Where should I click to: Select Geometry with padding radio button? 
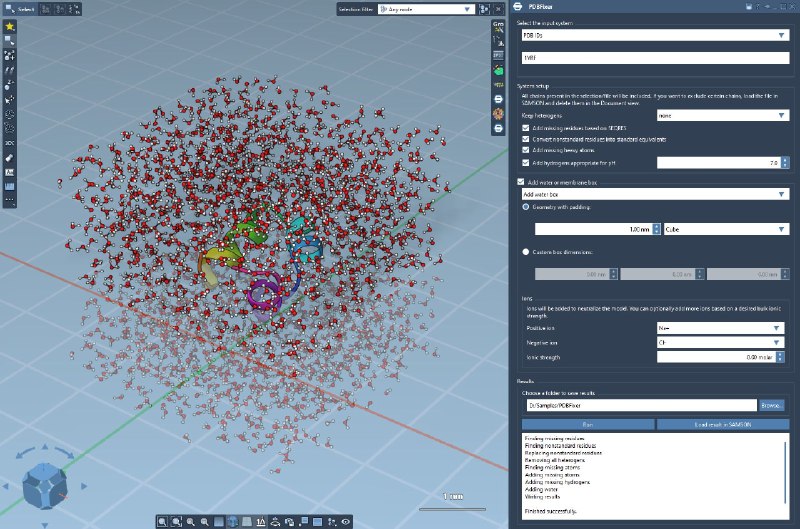[x=526, y=207]
